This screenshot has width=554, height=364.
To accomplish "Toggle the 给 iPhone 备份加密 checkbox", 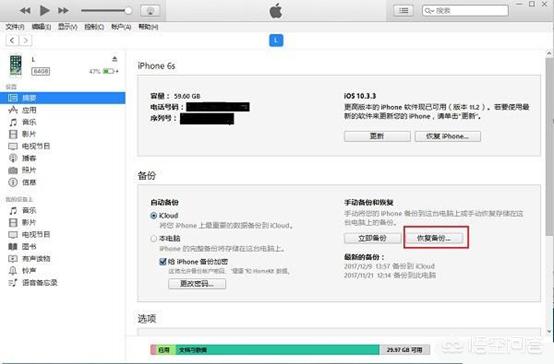I will click(163, 262).
